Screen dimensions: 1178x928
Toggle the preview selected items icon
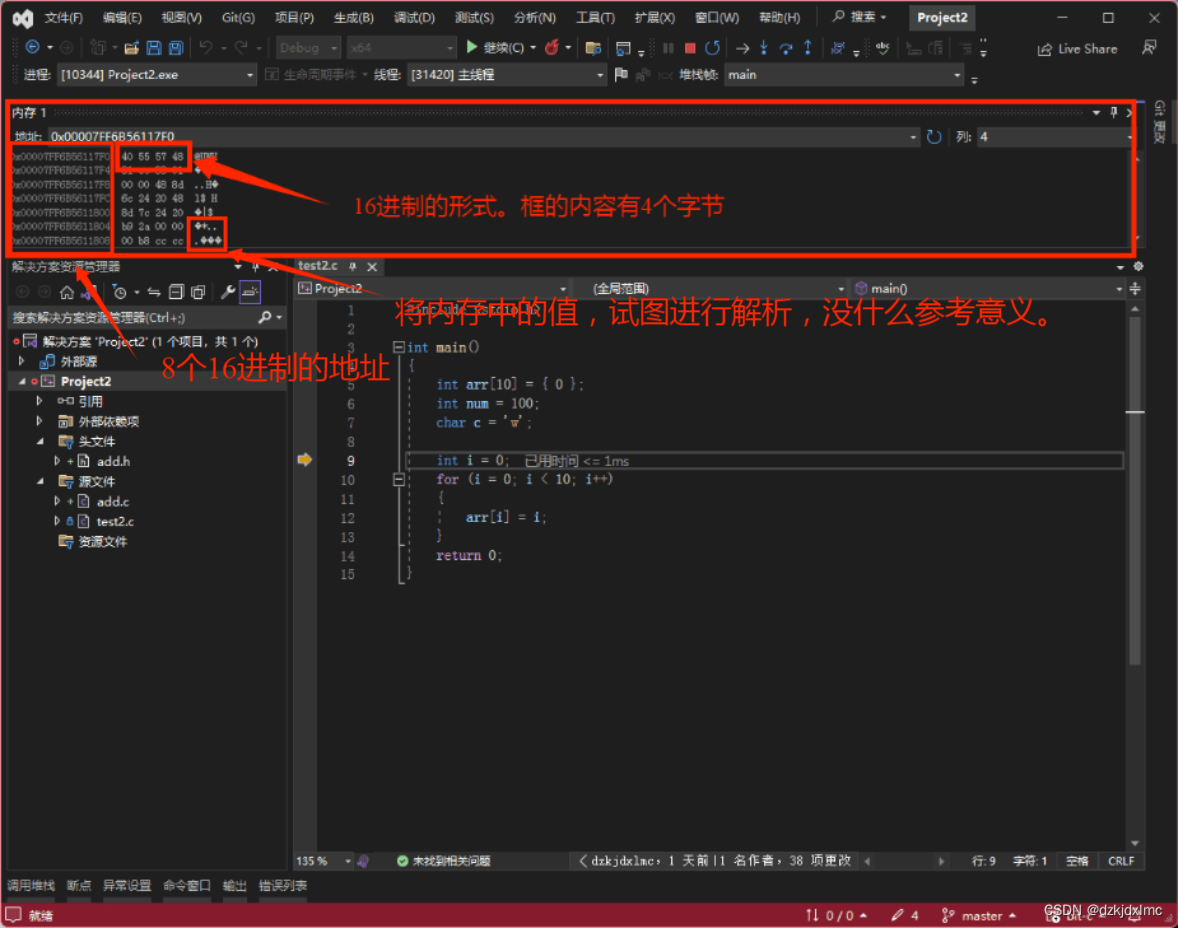pos(251,291)
